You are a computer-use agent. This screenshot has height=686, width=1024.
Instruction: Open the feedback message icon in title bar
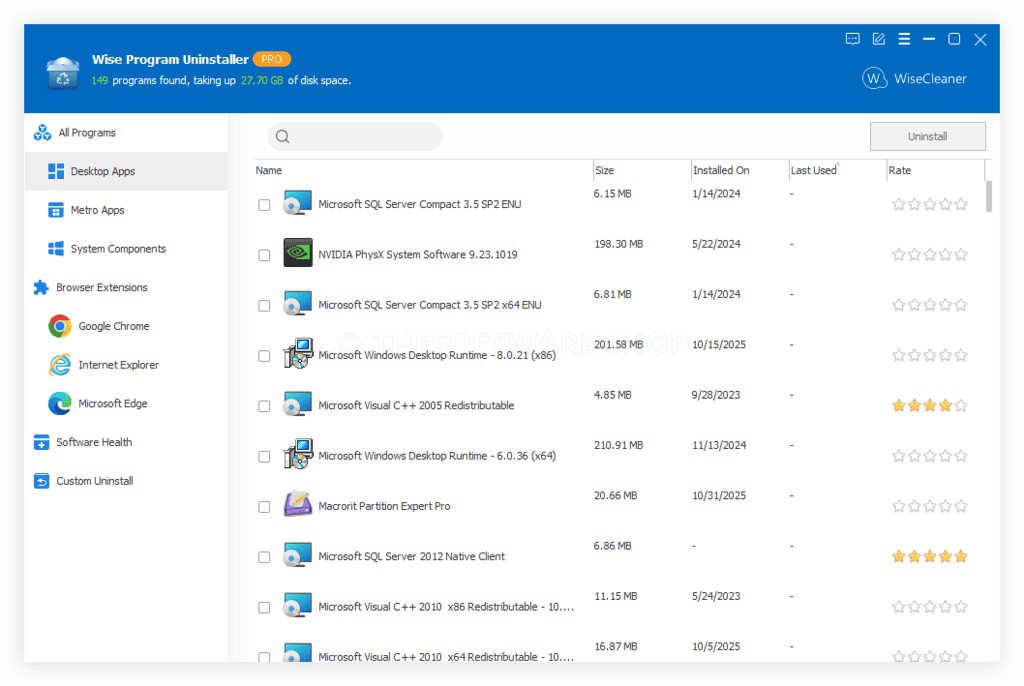[852, 39]
